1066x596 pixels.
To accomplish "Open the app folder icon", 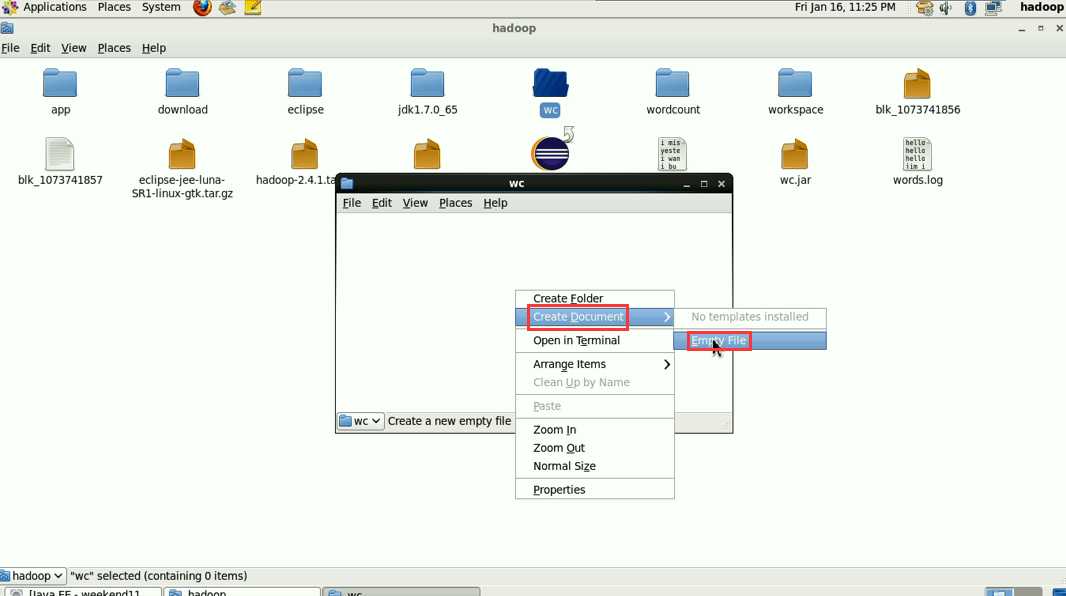I will (60, 84).
